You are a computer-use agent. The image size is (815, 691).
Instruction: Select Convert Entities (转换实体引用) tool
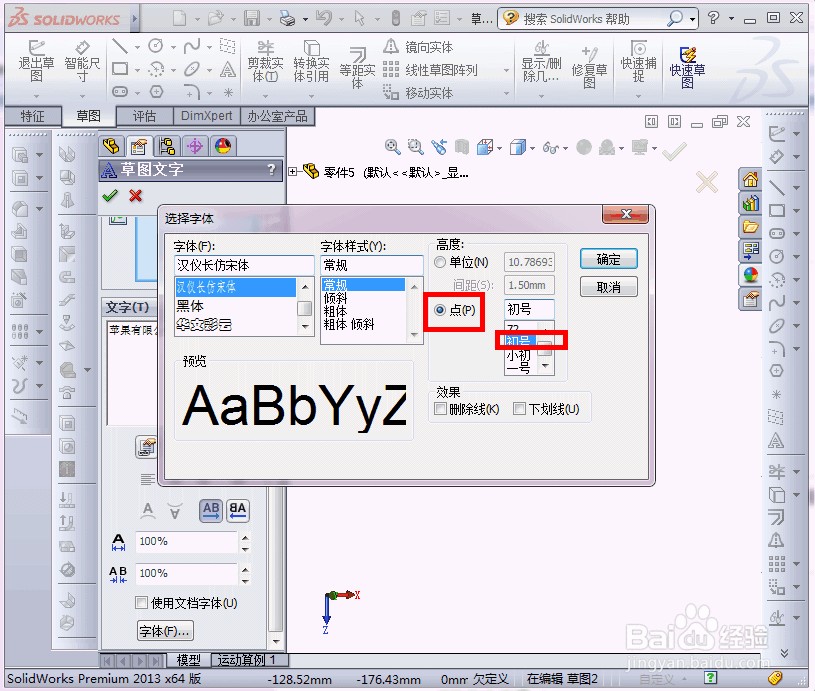click(x=311, y=61)
